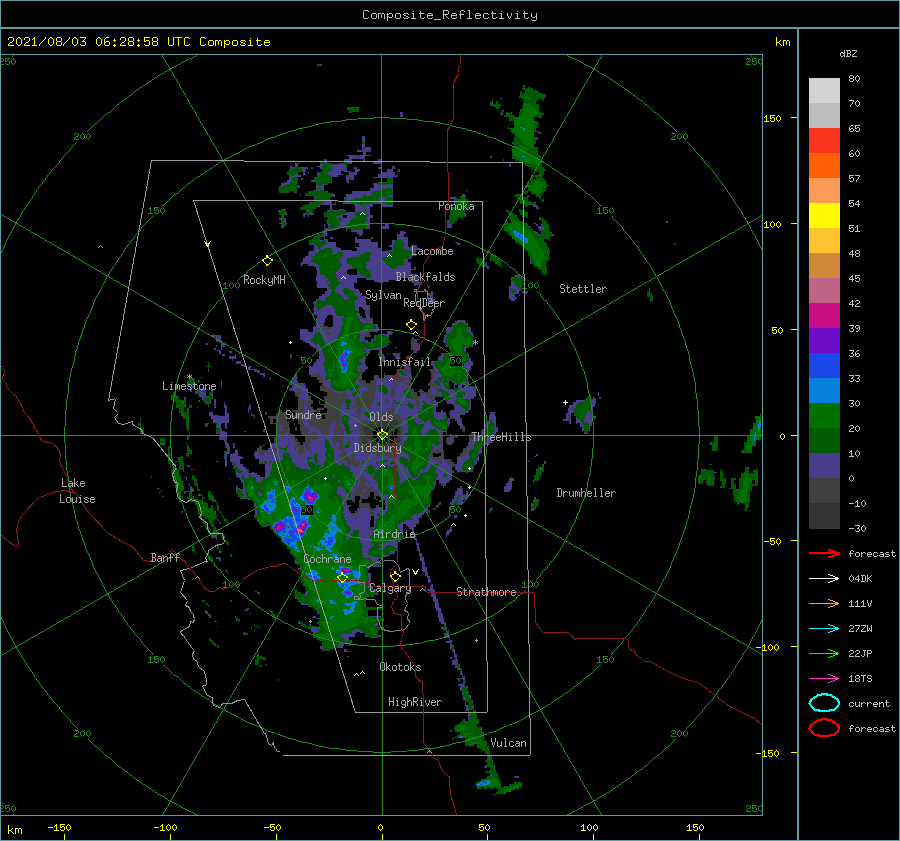The width and height of the screenshot is (900, 841).
Task: Click the green 22JP arrow in legend
Action: (824, 653)
